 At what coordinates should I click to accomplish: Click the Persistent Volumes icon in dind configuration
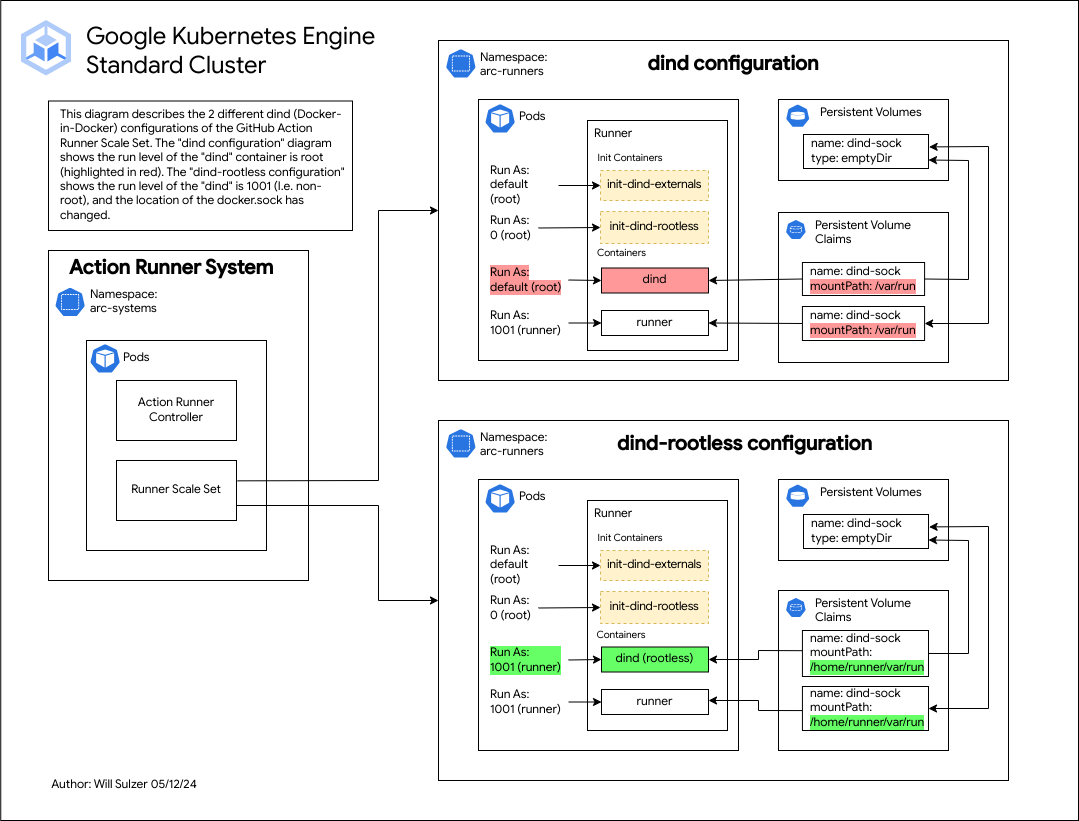(x=797, y=115)
